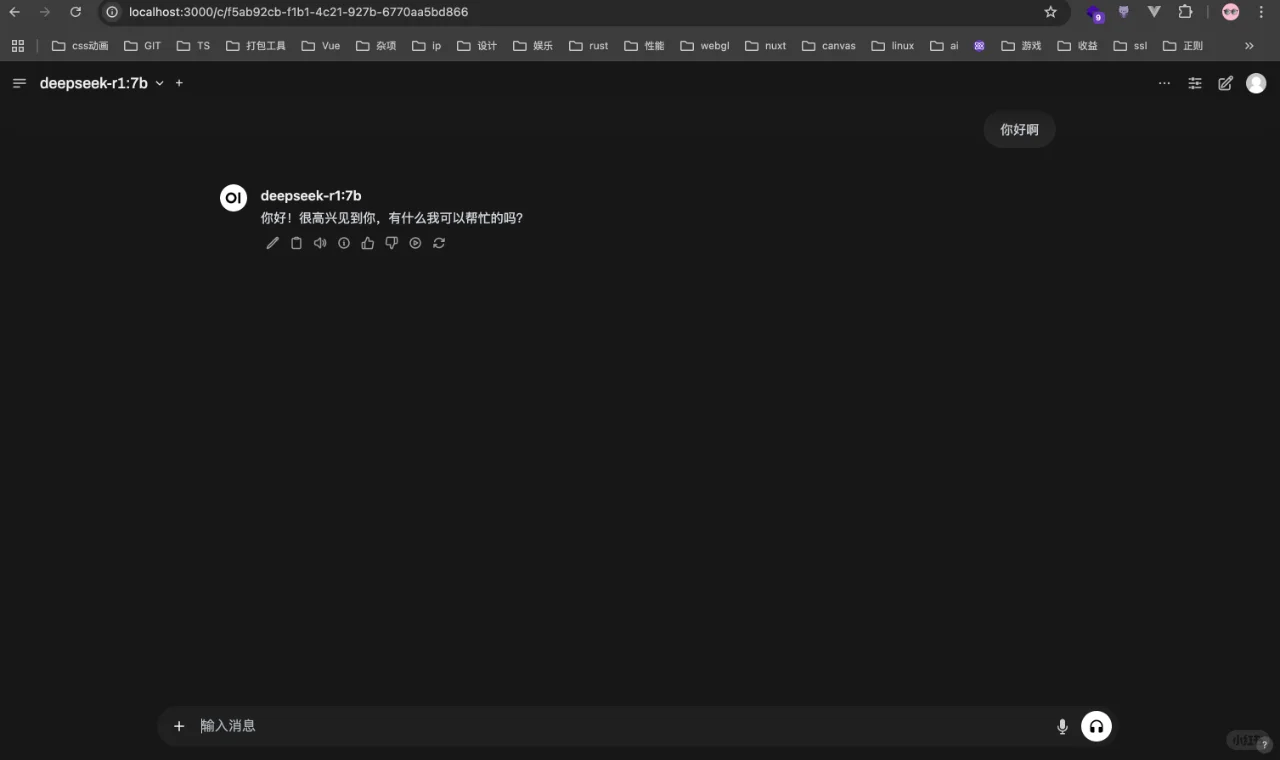The image size is (1280, 760).
Task: Open the webgl bookmark folder
Action: 705,46
